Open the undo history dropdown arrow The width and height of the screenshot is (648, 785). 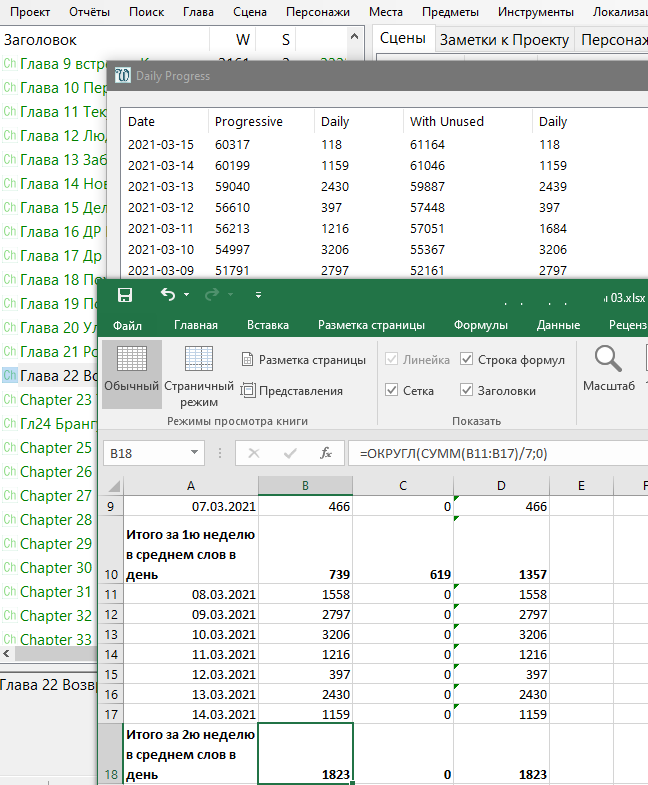click(x=186, y=295)
